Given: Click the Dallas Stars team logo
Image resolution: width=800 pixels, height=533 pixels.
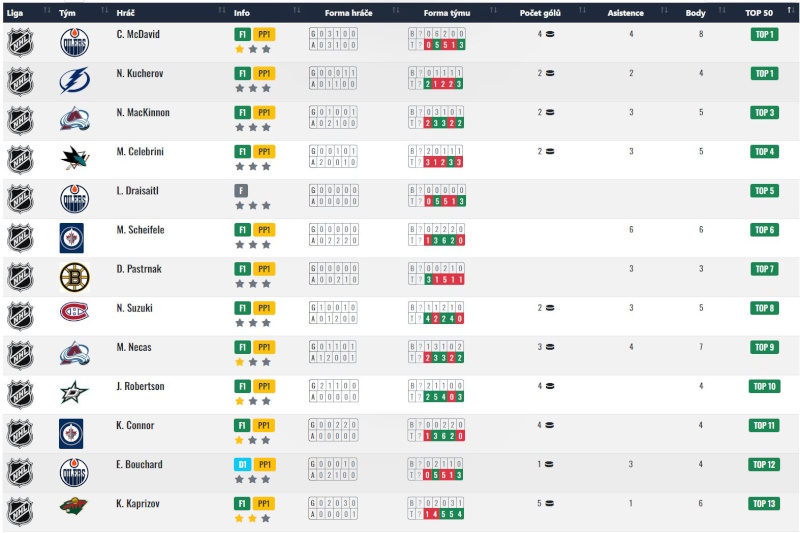Looking at the screenshot, I should [x=74, y=394].
